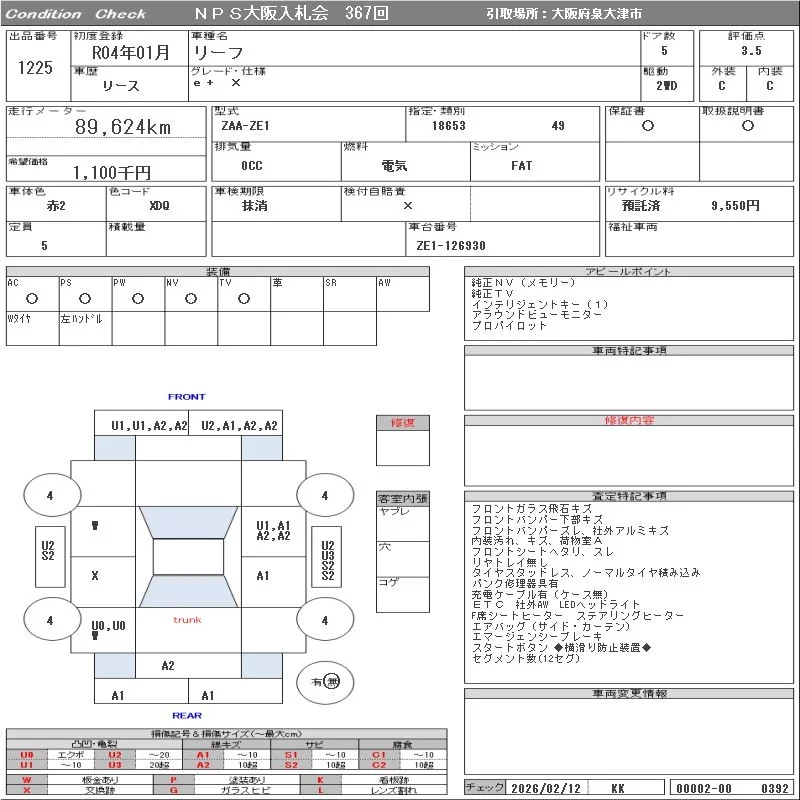Screen dimensions: 800x800
Task: Click the 修復 header box beside the diagram
Action: coord(403,423)
